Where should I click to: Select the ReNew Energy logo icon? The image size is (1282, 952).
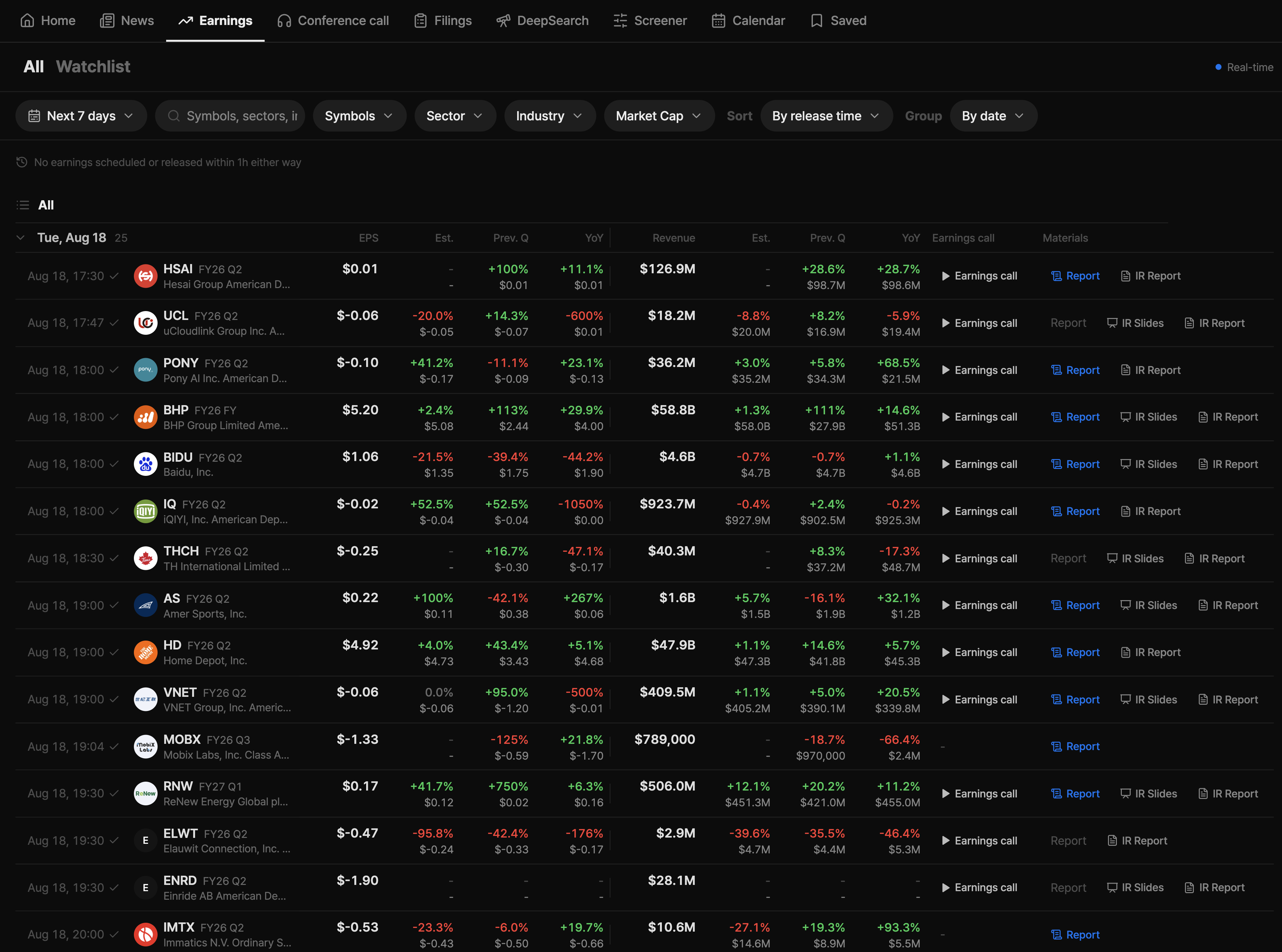click(145, 793)
